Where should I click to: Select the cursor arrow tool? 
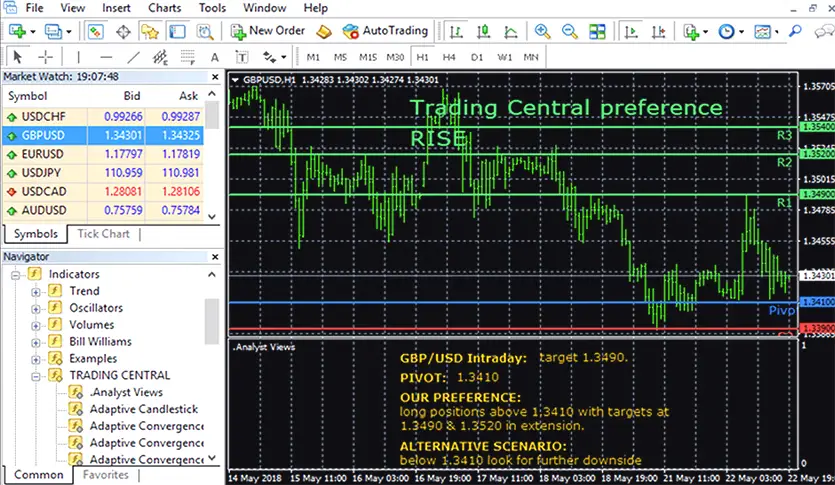pos(17,56)
